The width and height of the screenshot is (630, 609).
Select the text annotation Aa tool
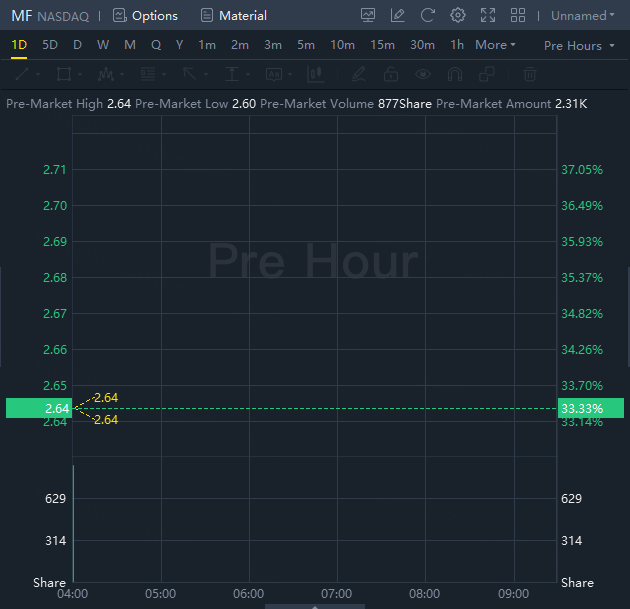(274, 74)
